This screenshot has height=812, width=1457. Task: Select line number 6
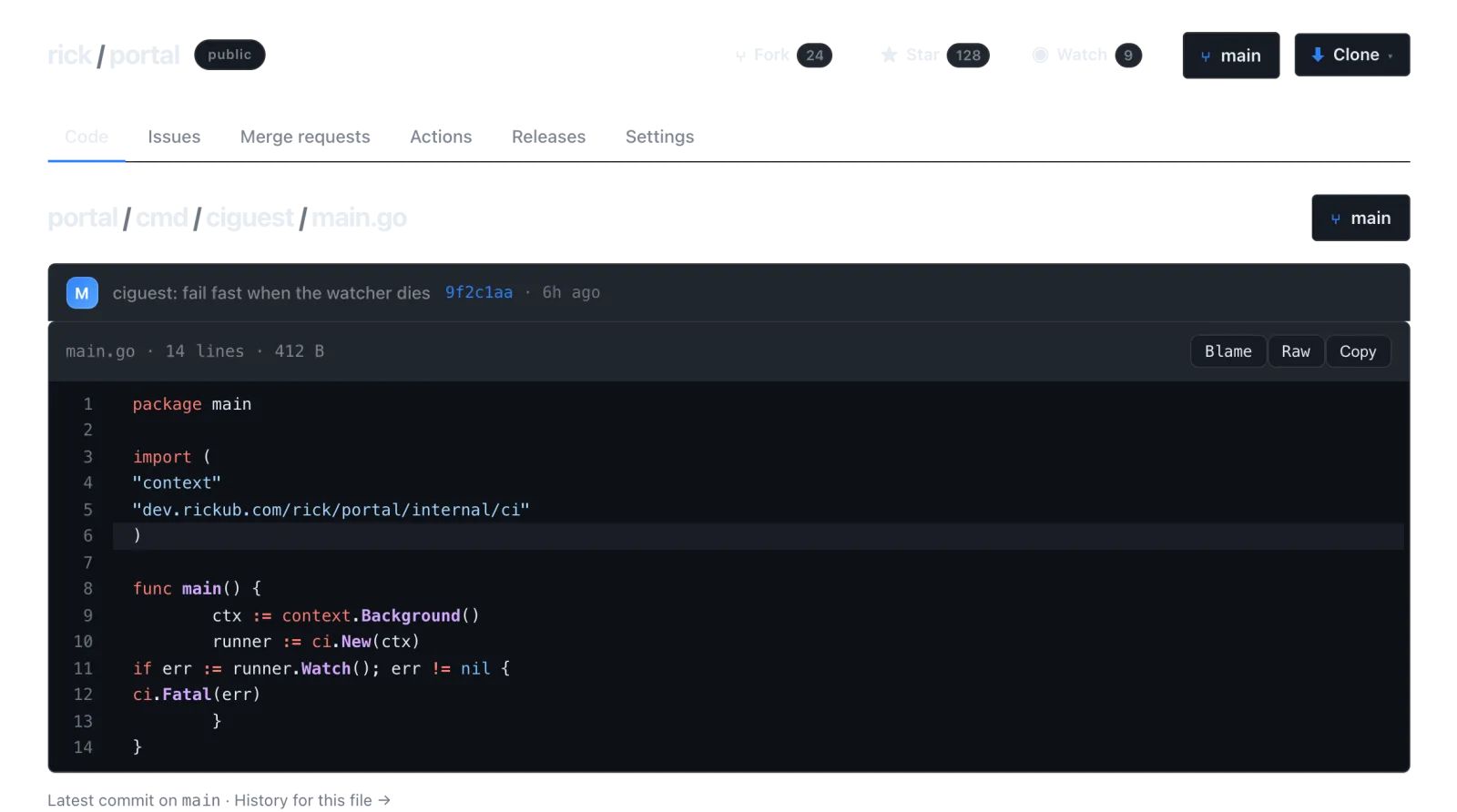88,536
